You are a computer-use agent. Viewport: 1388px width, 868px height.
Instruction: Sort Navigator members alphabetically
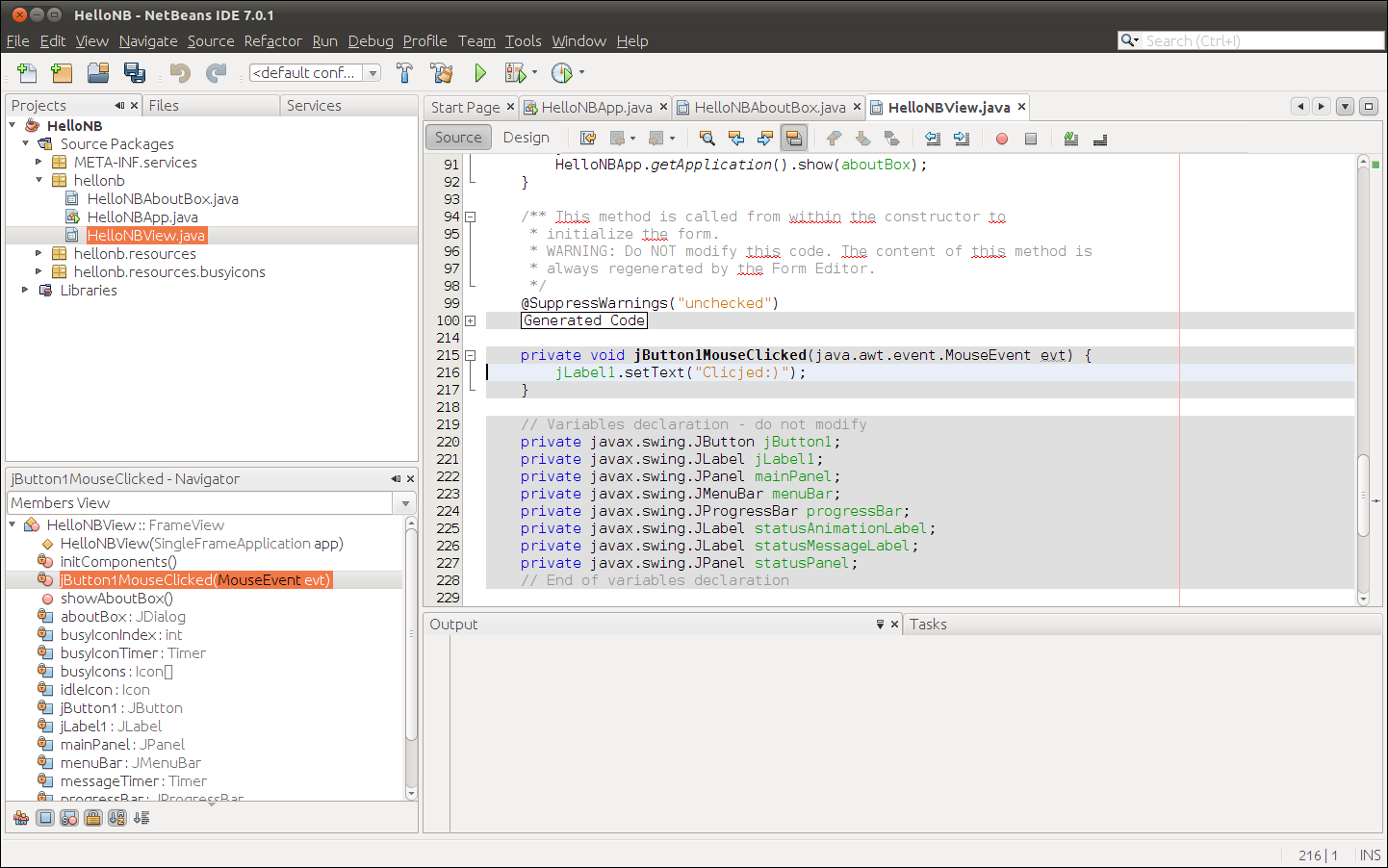click(x=116, y=817)
